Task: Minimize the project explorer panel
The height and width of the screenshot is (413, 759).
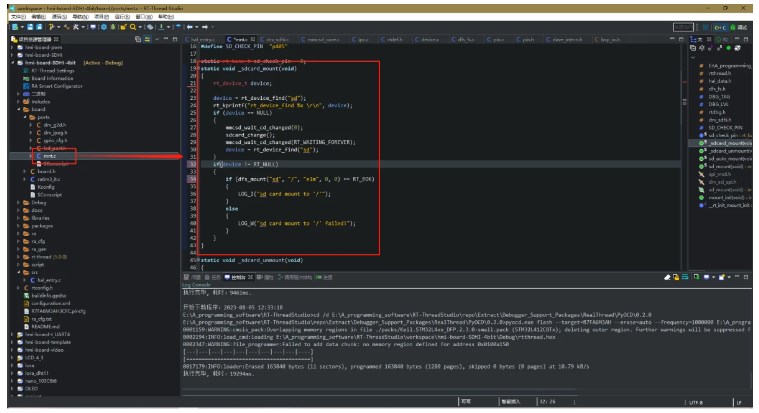Action: (166, 38)
